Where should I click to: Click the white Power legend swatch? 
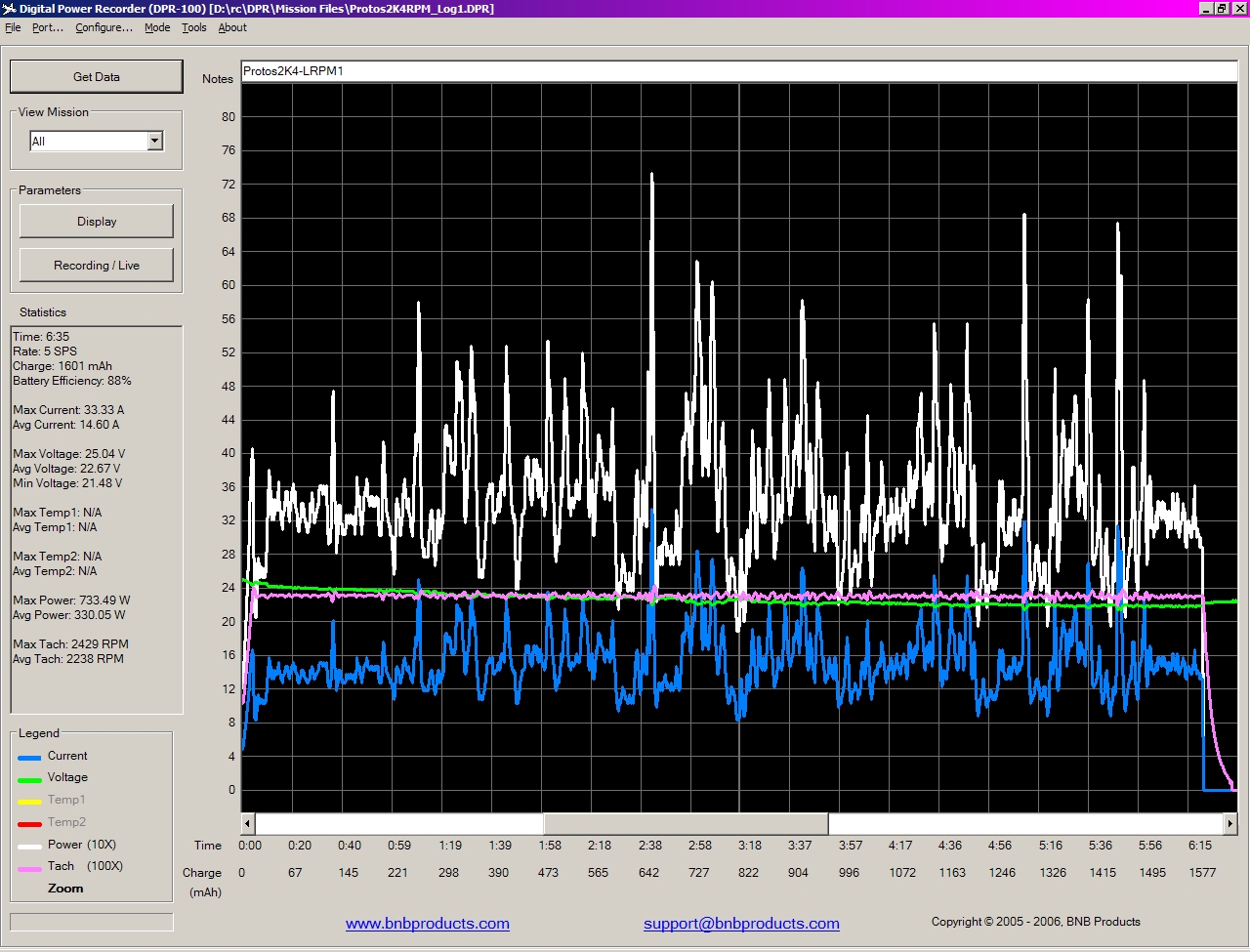(29, 847)
